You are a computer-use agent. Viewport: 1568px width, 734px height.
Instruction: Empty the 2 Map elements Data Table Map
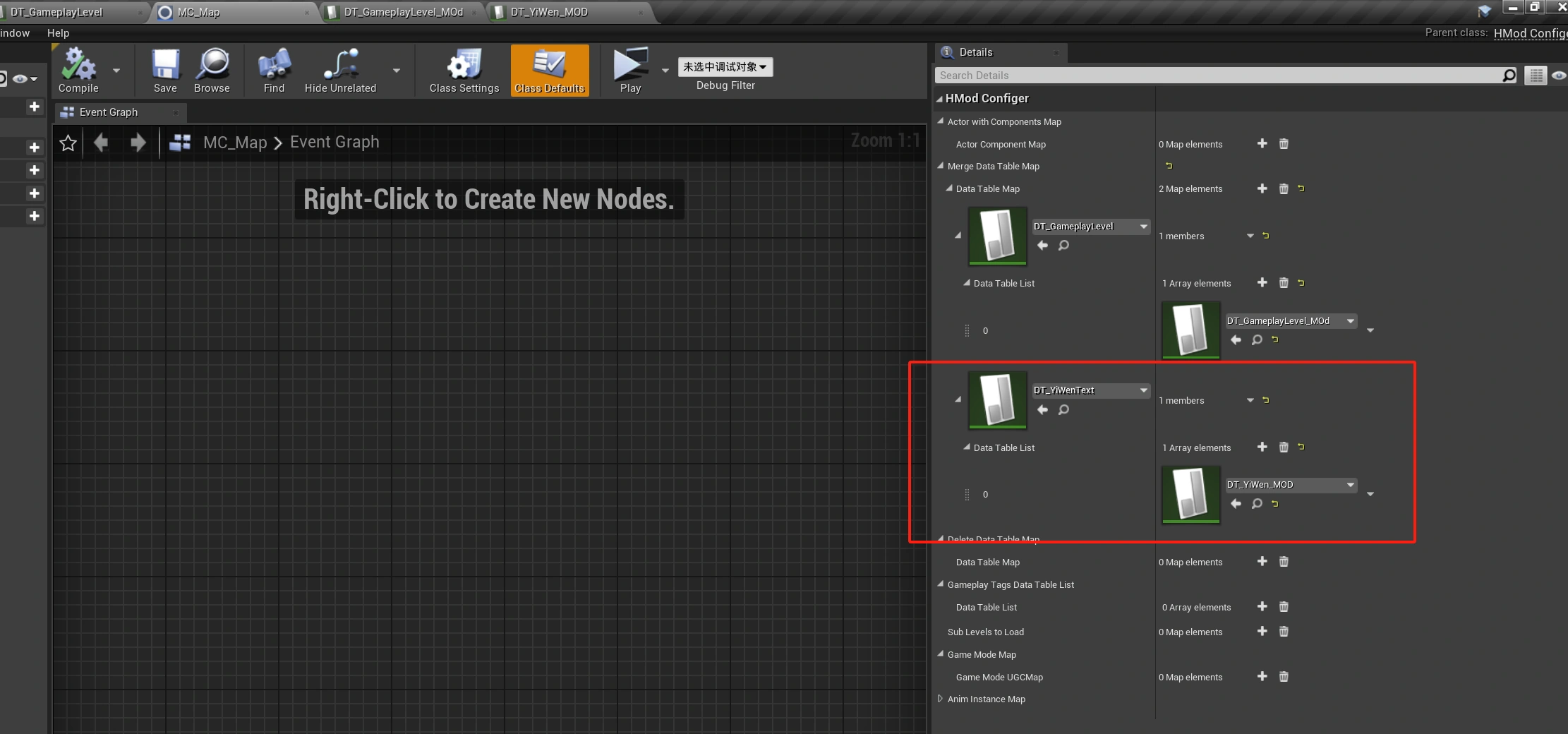pos(1284,188)
